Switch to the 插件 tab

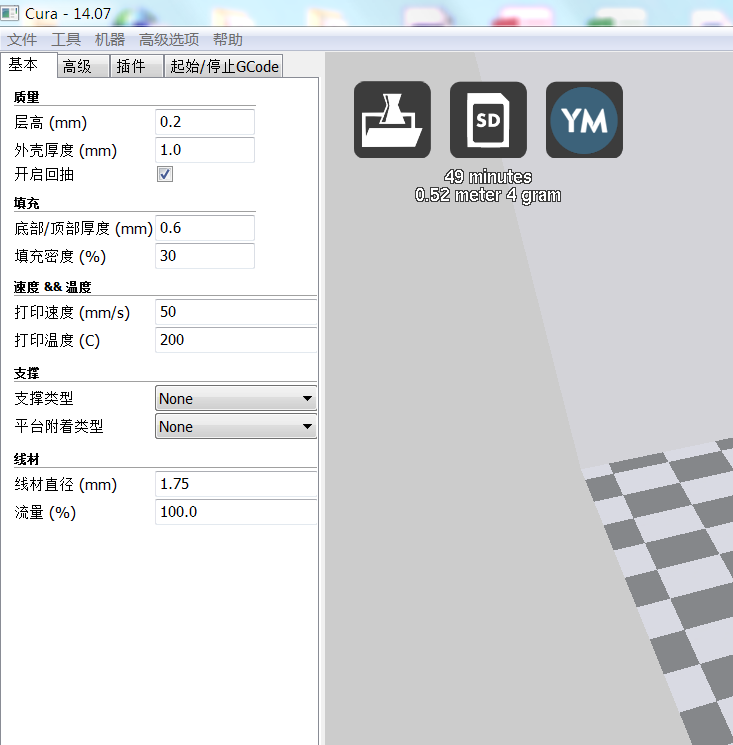(131, 66)
